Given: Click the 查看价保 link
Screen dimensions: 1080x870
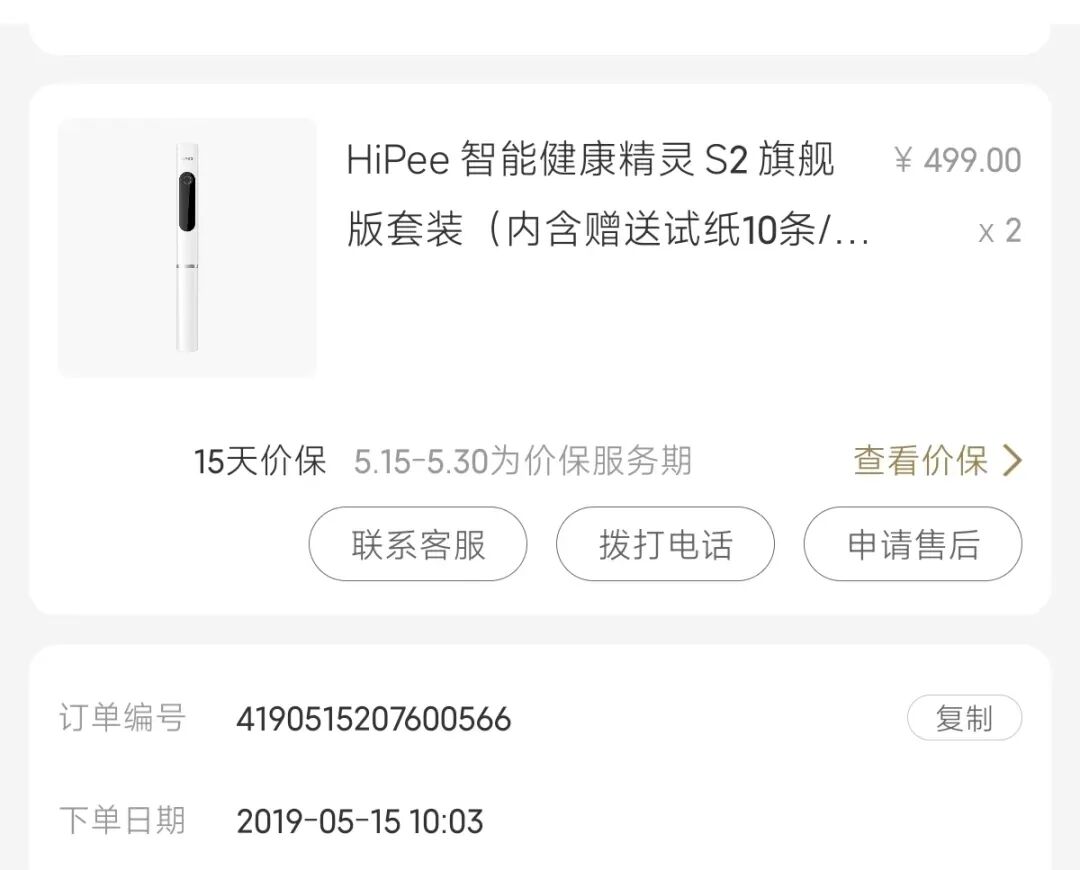Looking at the screenshot, I should (920, 461).
